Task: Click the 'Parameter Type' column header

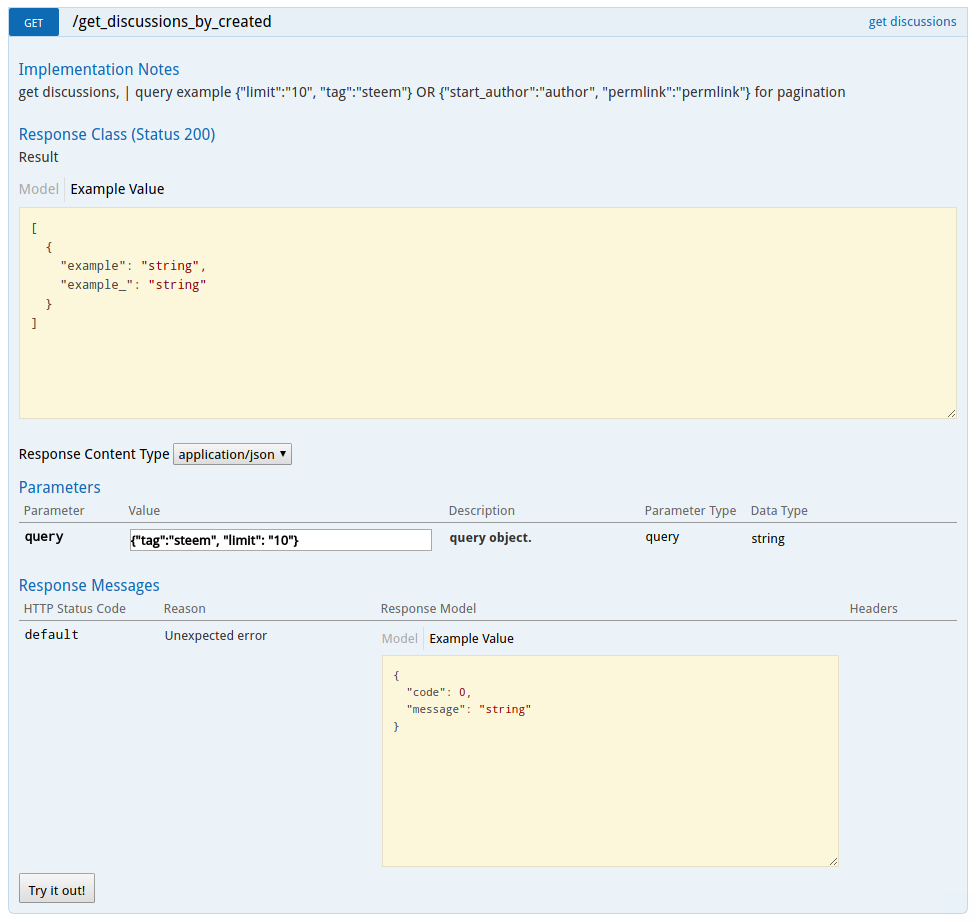Action: 690,510
